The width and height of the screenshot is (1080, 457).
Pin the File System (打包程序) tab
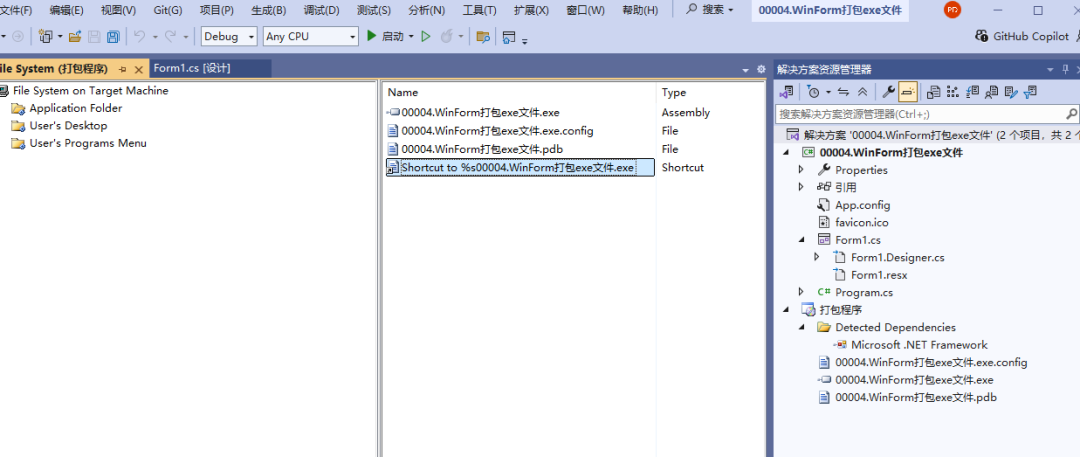[123, 70]
